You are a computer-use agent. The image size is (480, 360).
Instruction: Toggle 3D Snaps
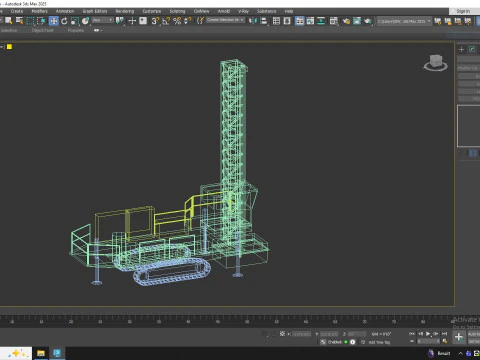click(155, 21)
